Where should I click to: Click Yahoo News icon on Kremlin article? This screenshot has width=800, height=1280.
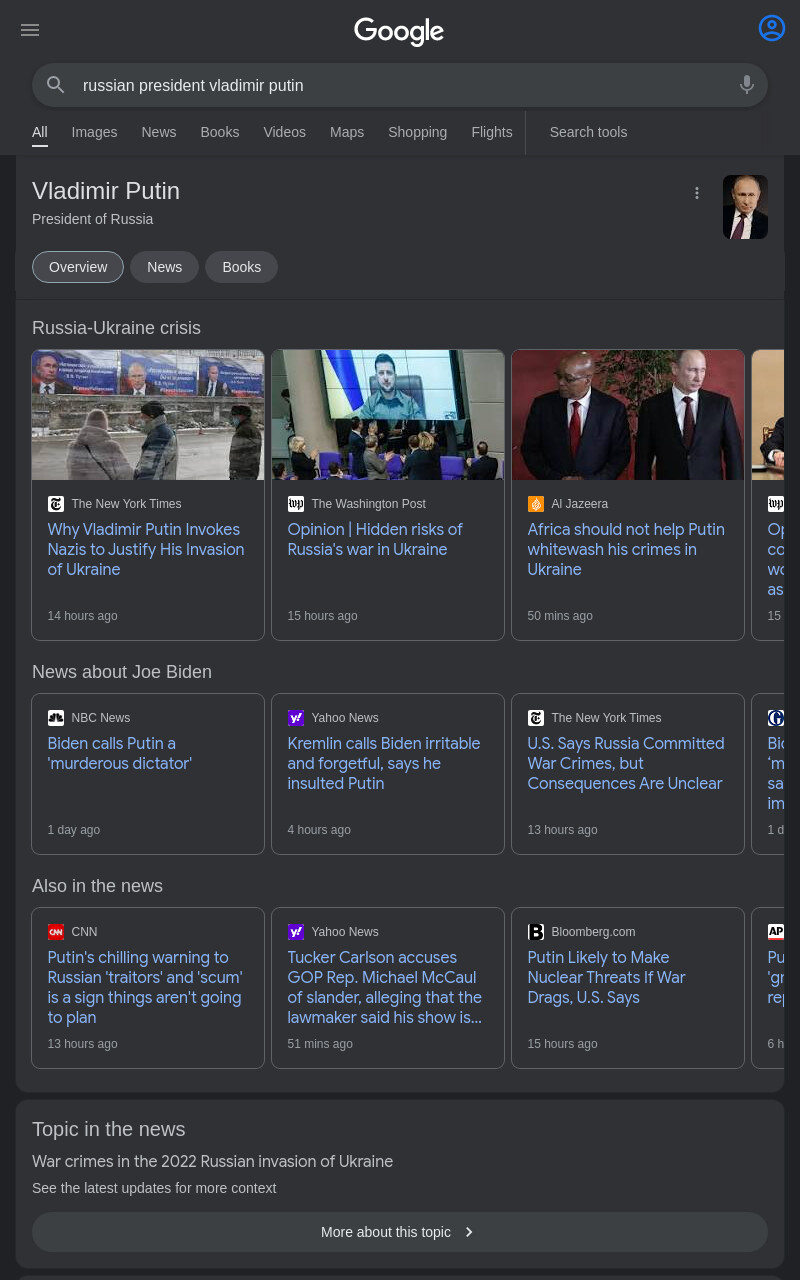tap(296, 718)
